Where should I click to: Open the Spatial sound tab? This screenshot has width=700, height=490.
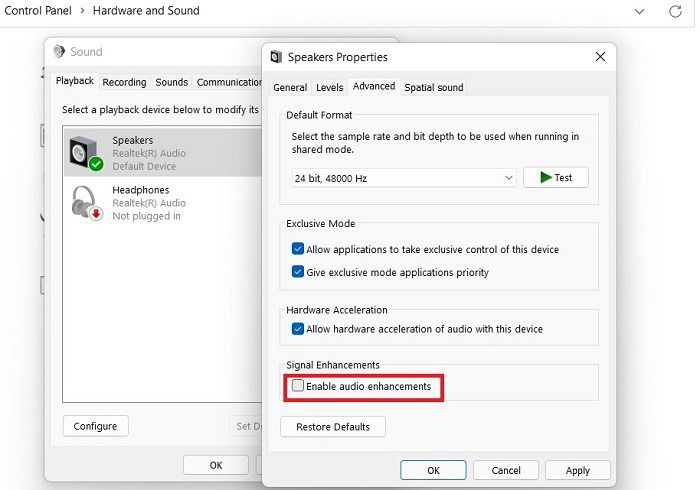pos(433,87)
